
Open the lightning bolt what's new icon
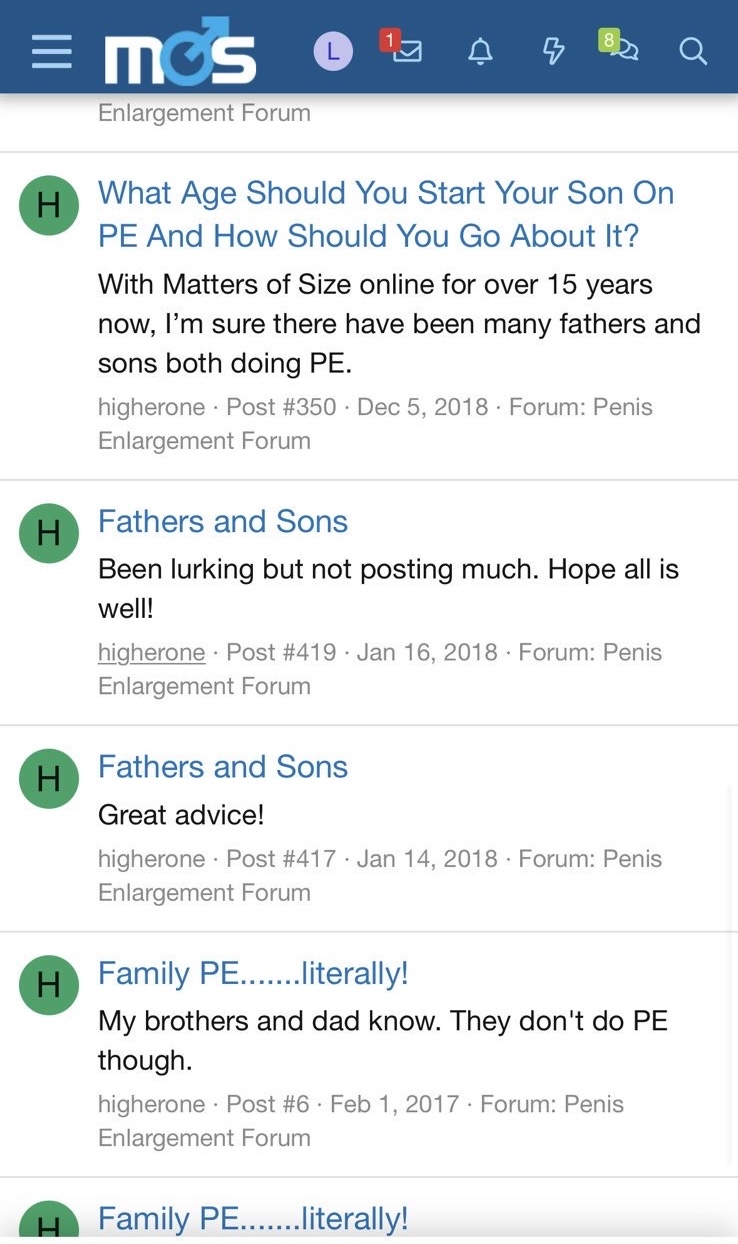pyautogui.click(x=553, y=51)
